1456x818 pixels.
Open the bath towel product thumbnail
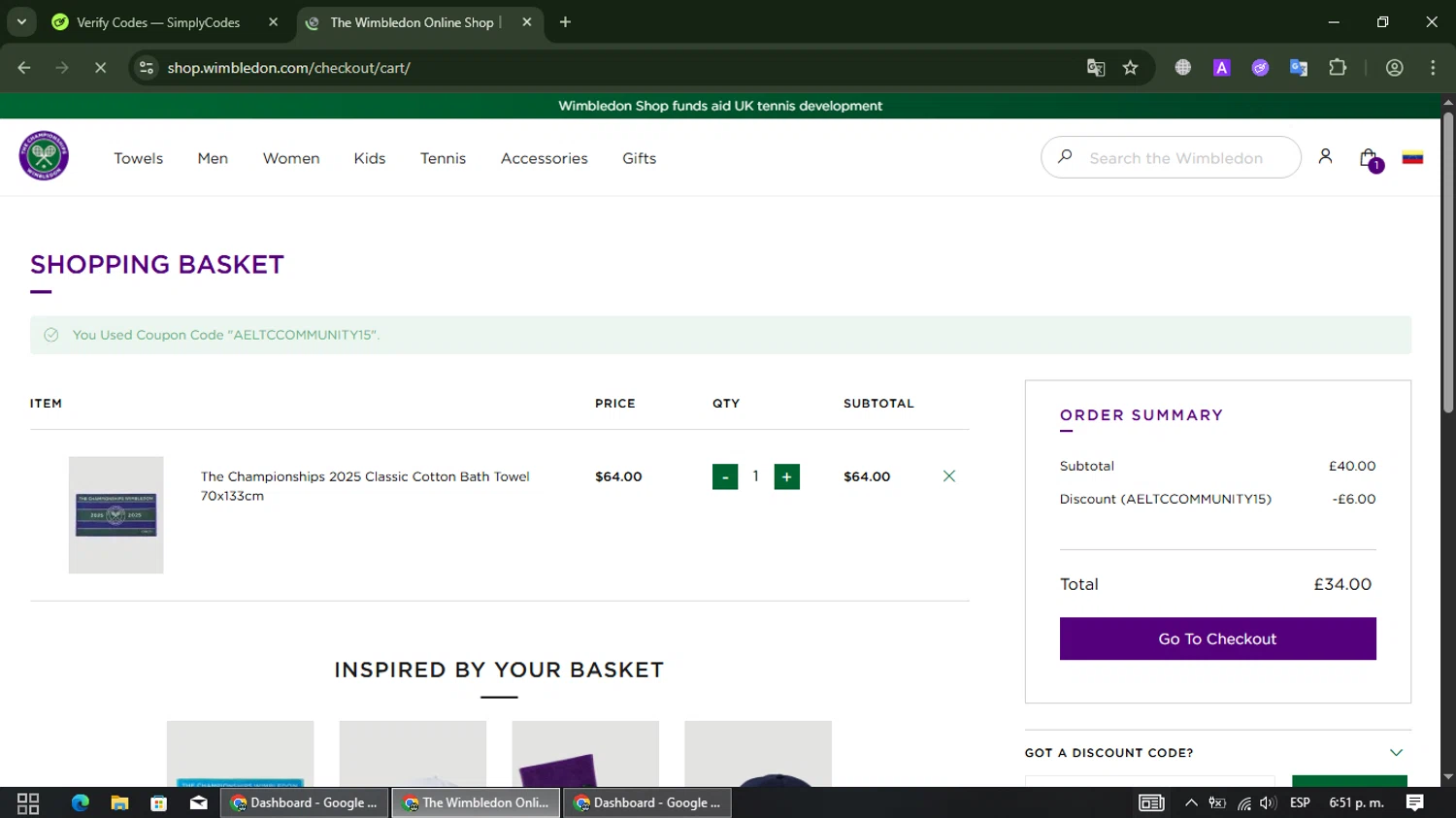116,514
